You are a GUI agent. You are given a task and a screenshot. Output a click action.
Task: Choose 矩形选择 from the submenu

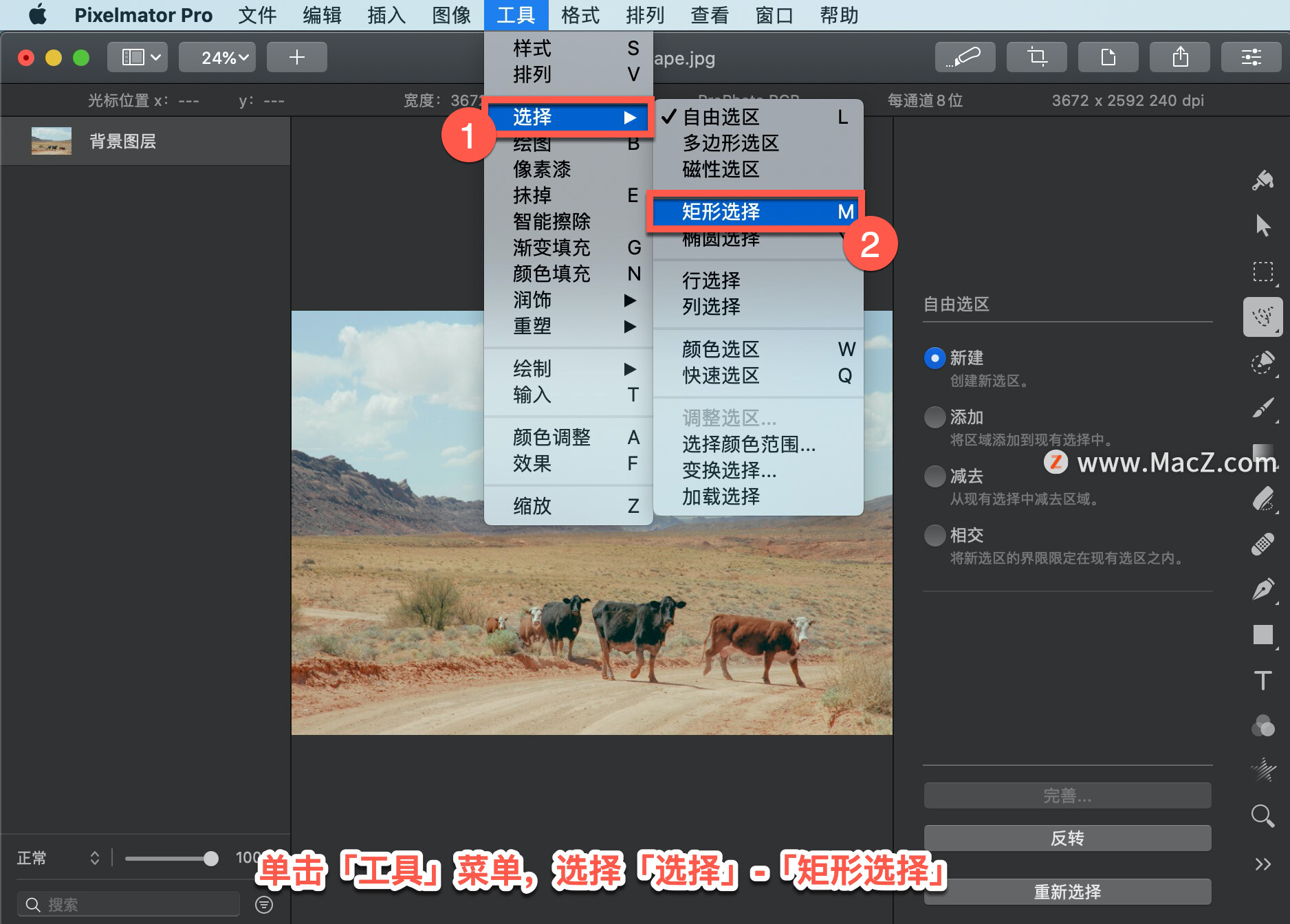(x=758, y=212)
